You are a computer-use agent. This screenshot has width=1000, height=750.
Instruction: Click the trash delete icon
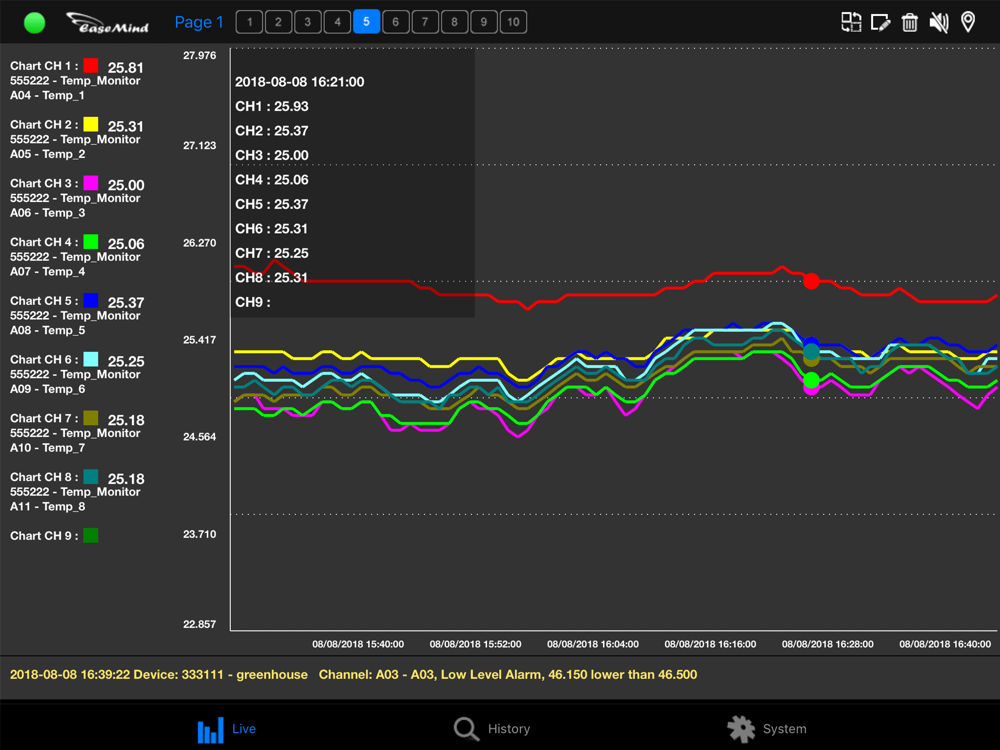pyautogui.click(x=909, y=22)
